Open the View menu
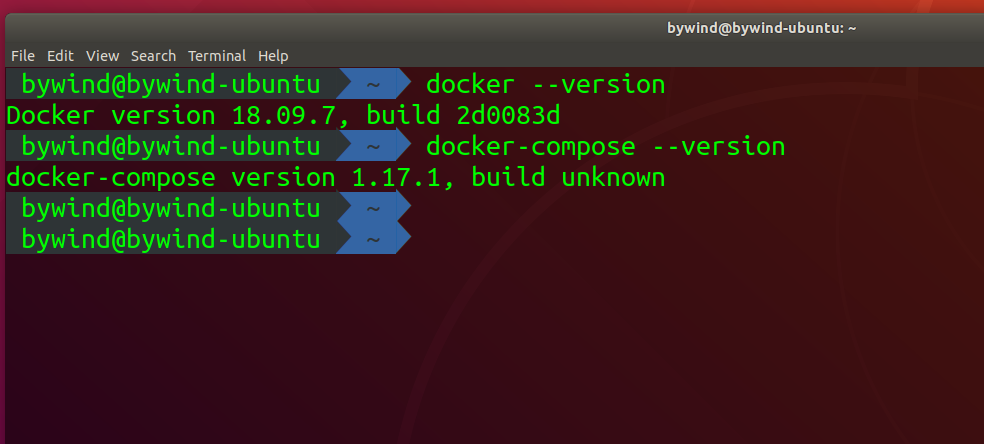Viewport: 984px width, 444px height. click(x=102, y=56)
